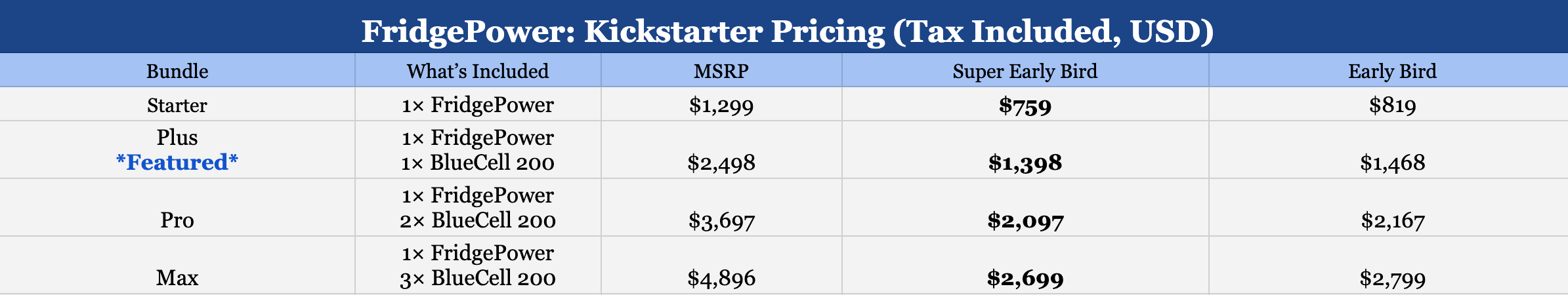The width and height of the screenshot is (1568, 295).
Task: Select the Max bundle cell
Action: click(177, 277)
